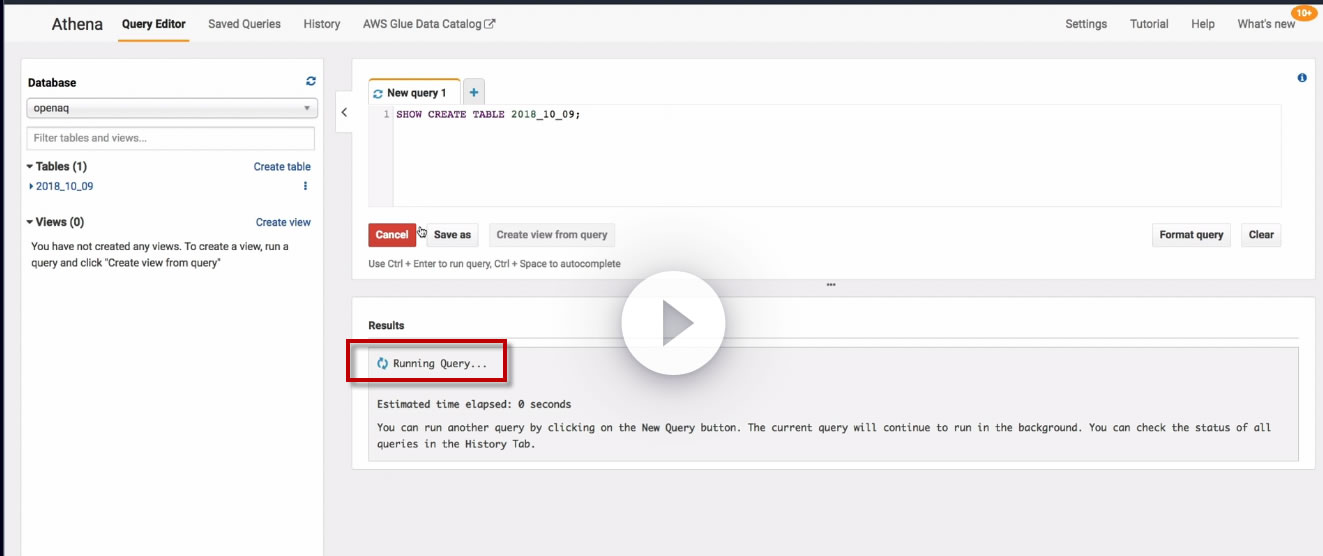The height and width of the screenshot is (556, 1323).
Task: Open the History tab
Action: coord(322,24)
